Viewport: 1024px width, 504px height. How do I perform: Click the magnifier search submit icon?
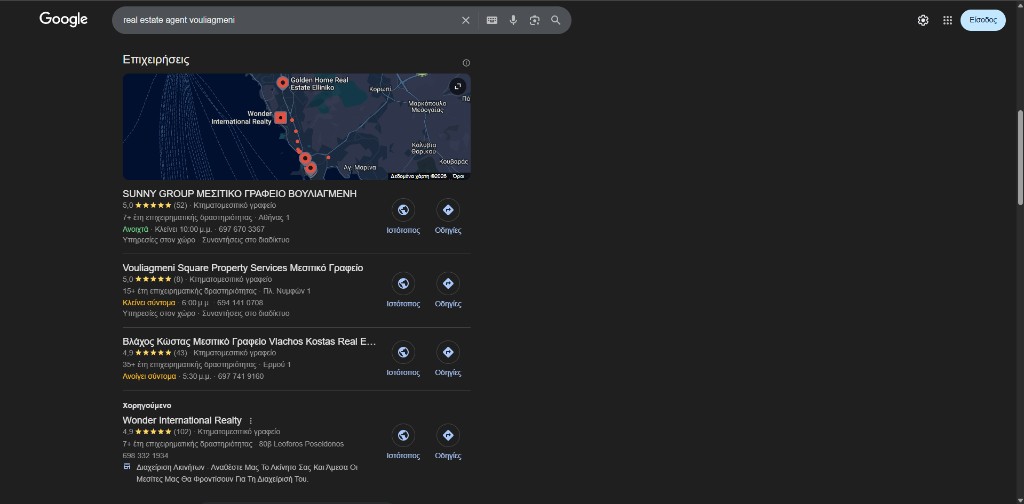click(x=556, y=20)
